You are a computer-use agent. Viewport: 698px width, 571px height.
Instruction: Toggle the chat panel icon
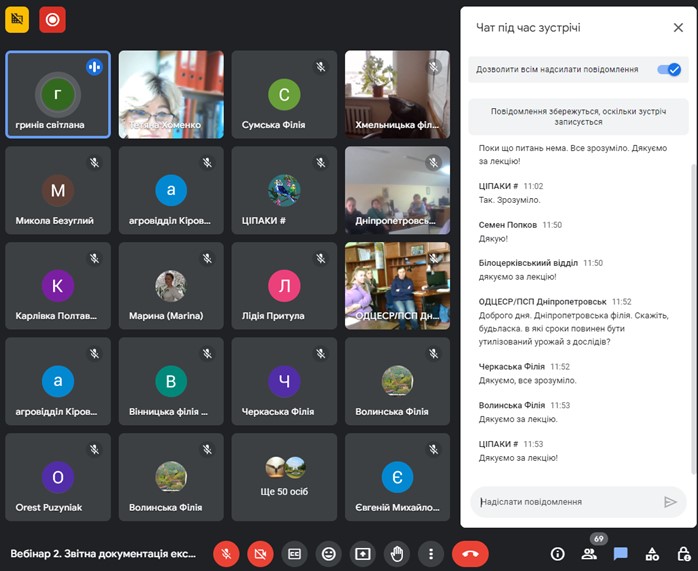tap(620, 553)
